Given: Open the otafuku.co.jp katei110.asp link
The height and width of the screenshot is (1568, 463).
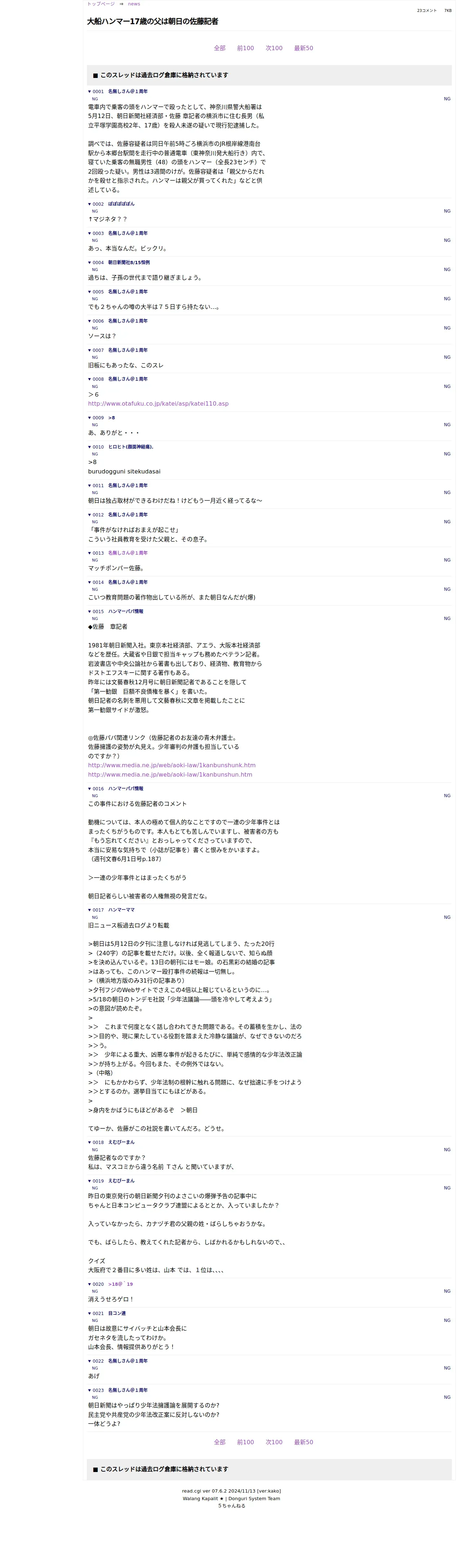Looking at the screenshot, I should tap(158, 403).
